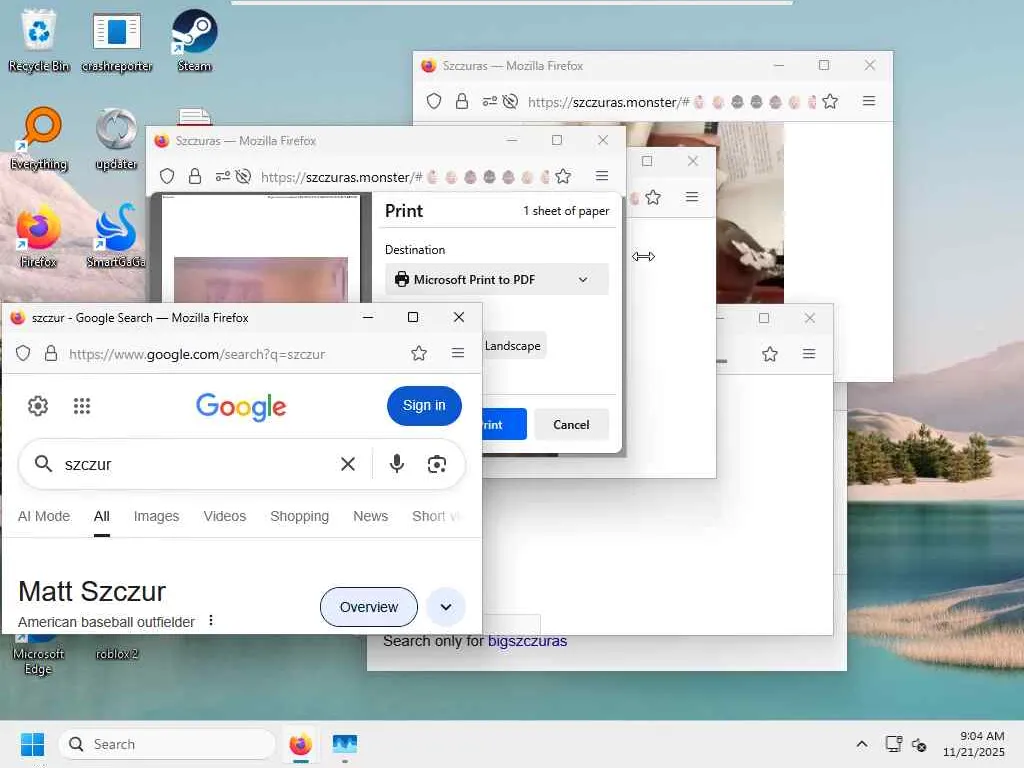1024x768 pixels.
Task: Open Google settings gear icon
Action: click(38, 406)
